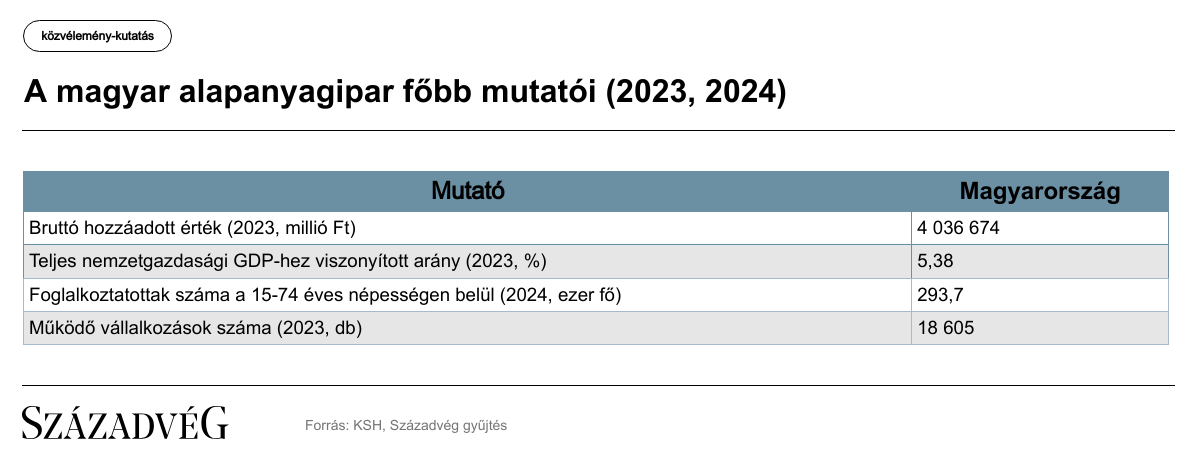The image size is (1195, 459).
Task: Click the (2023, db) unit text
Action: (319, 328)
